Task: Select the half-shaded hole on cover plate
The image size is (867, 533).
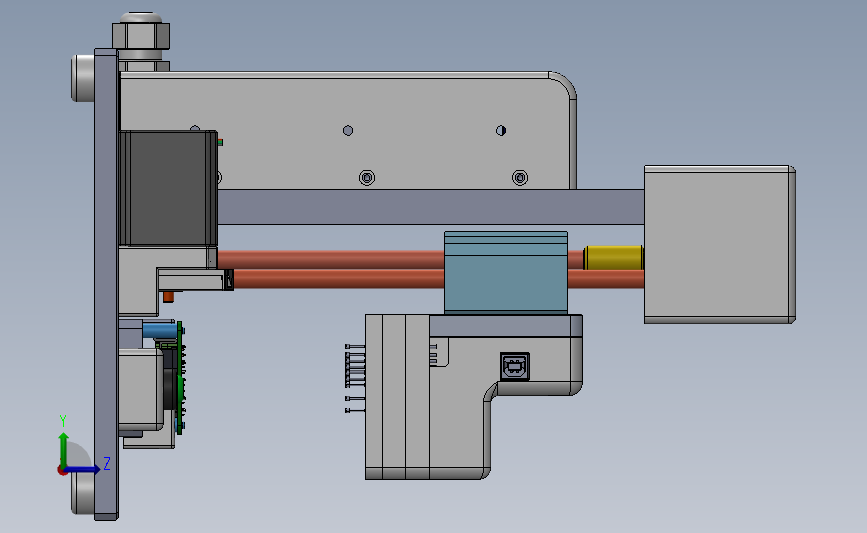Action: (x=501, y=130)
